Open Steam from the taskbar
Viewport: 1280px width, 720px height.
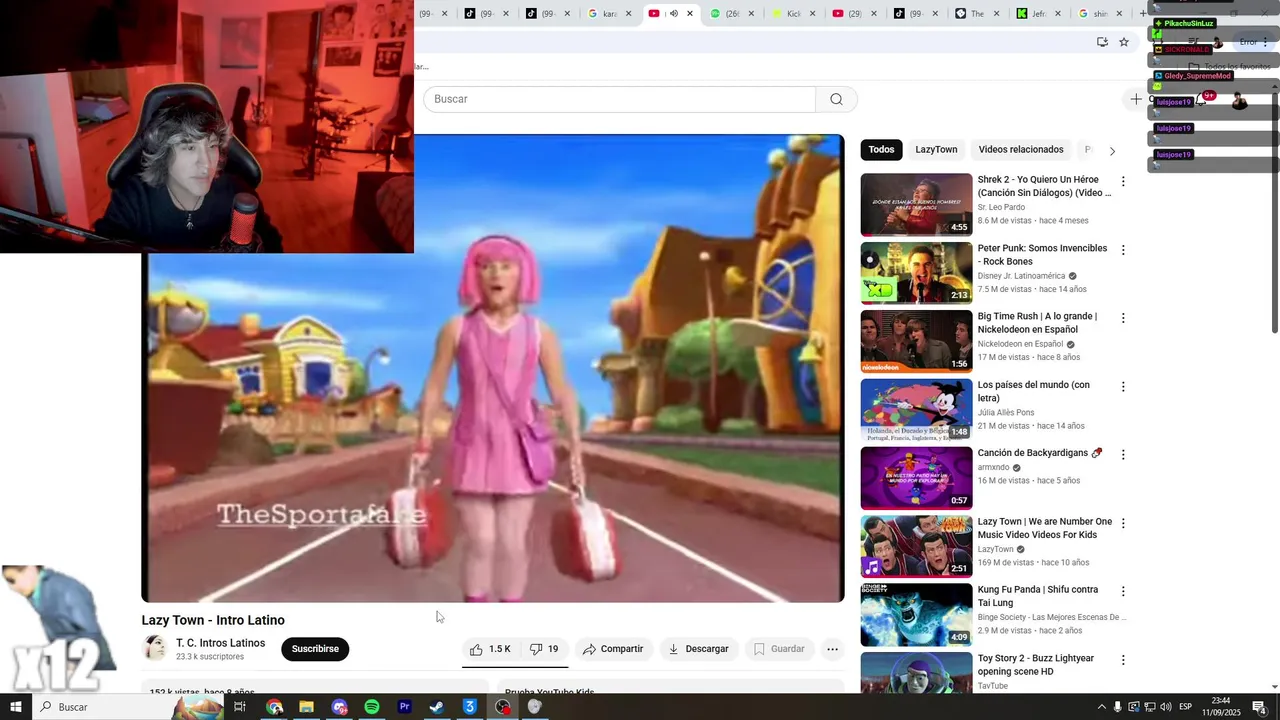point(437,707)
